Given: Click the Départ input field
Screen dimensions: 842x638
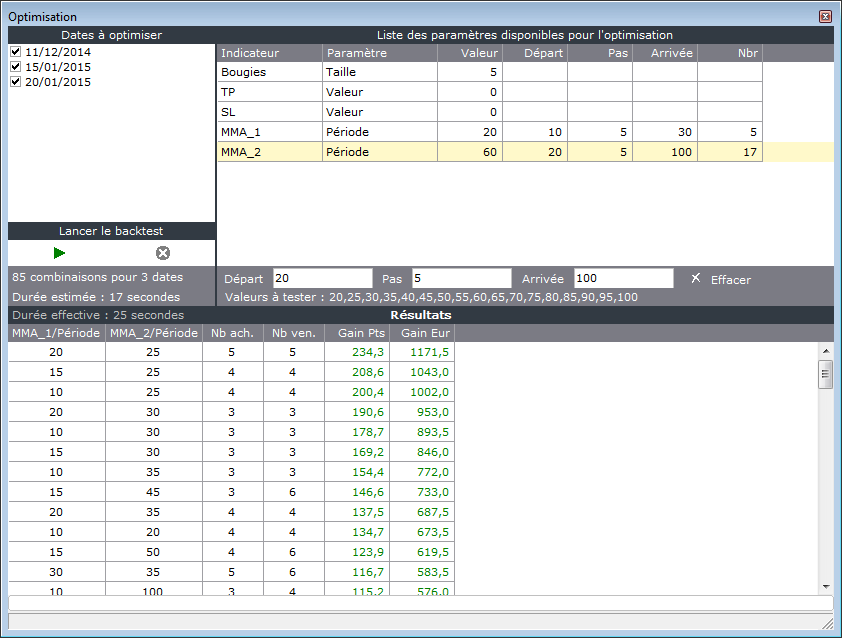Looking at the screenshot, I should coord(322,278).
